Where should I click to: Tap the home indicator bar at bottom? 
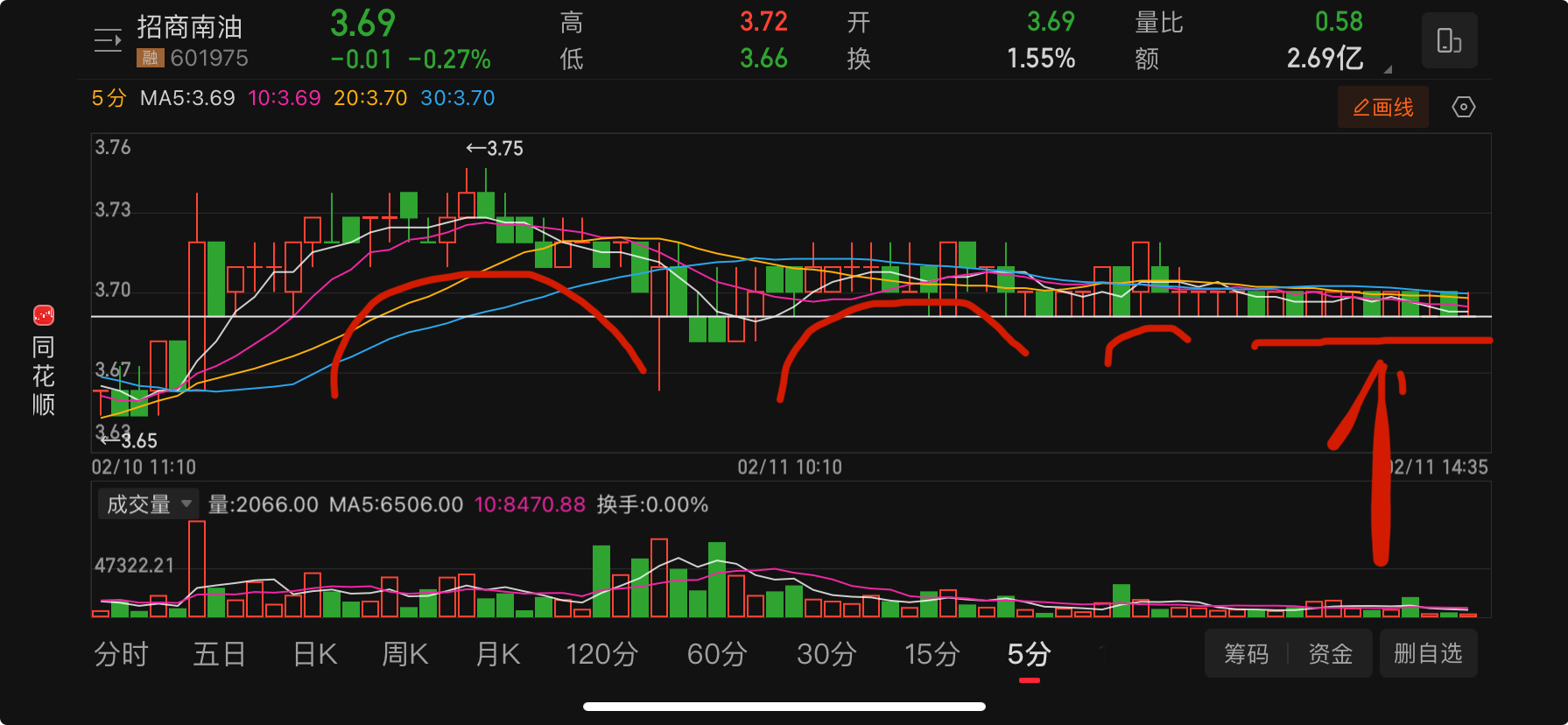[x=784, y=707]
